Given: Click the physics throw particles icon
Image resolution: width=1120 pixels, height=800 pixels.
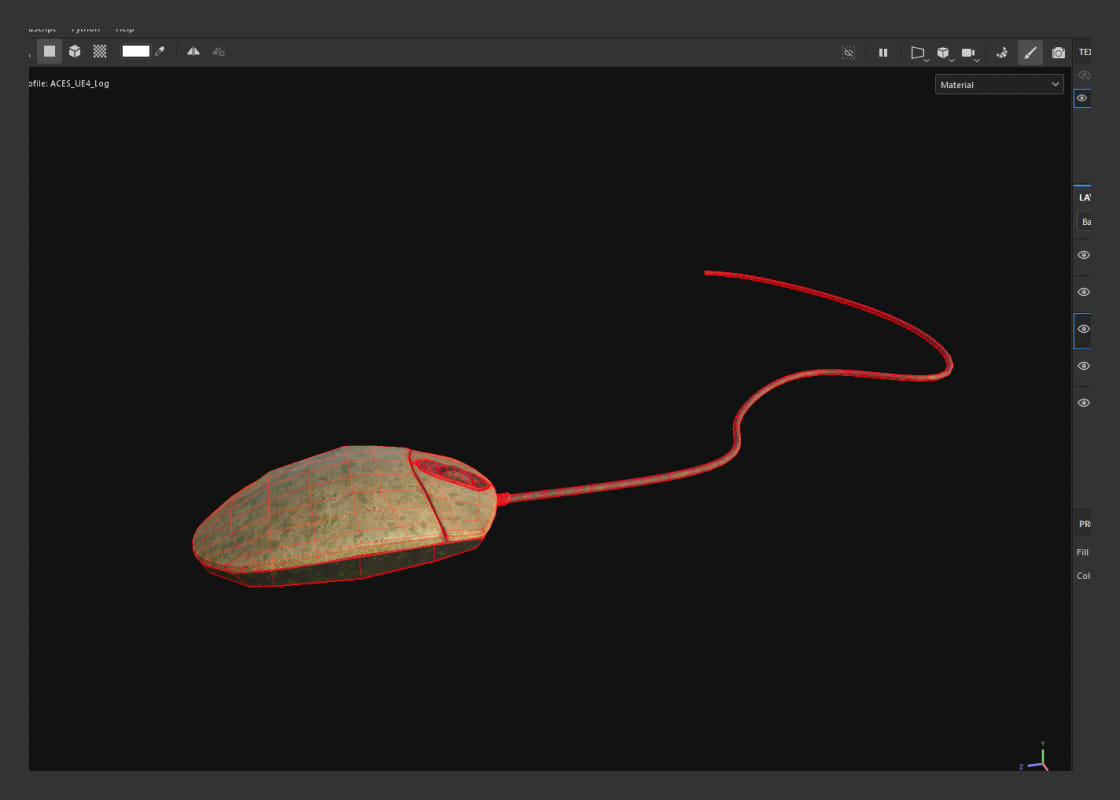Looking at the screenshot, I should (x=1001, y=51).
